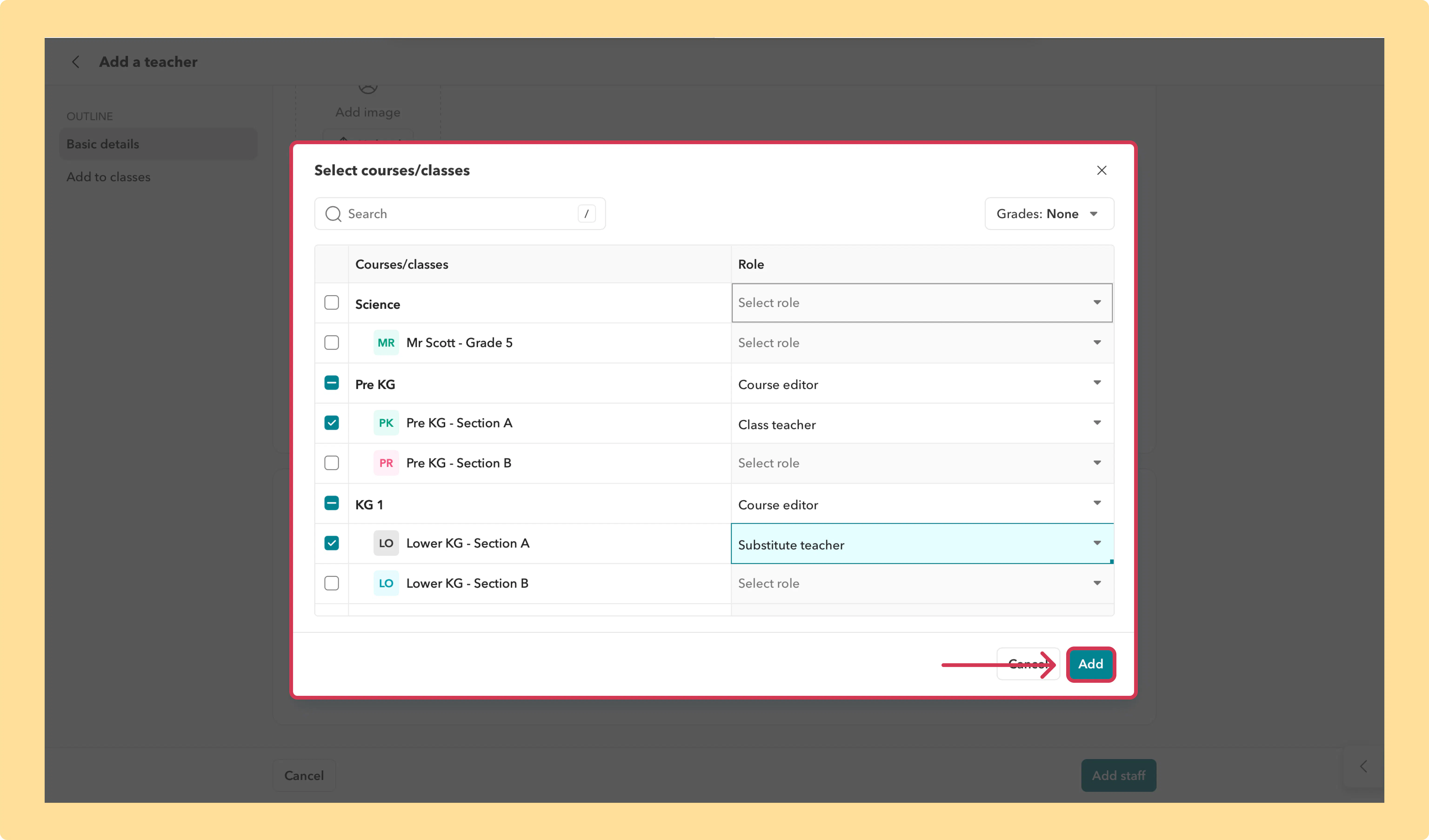
Task: Go back from Add a teacher page
Action: (75, 62)
